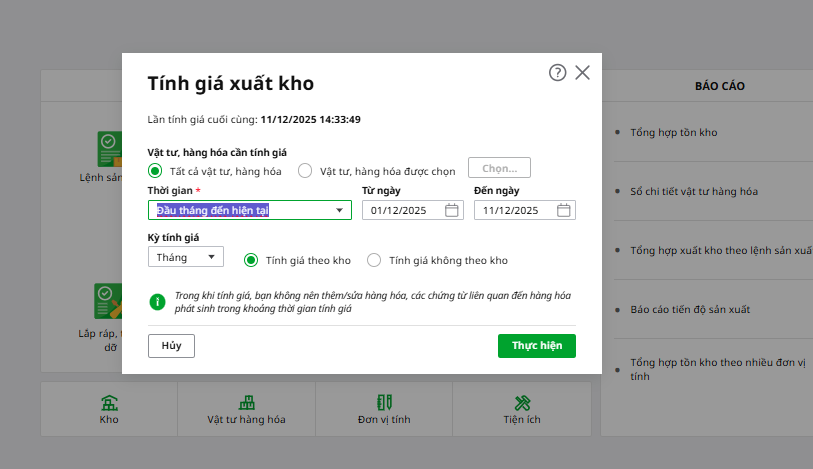Click the Vật tư hàng hóa icon
This screenshot has width=813, height=469.
(246, 402)
